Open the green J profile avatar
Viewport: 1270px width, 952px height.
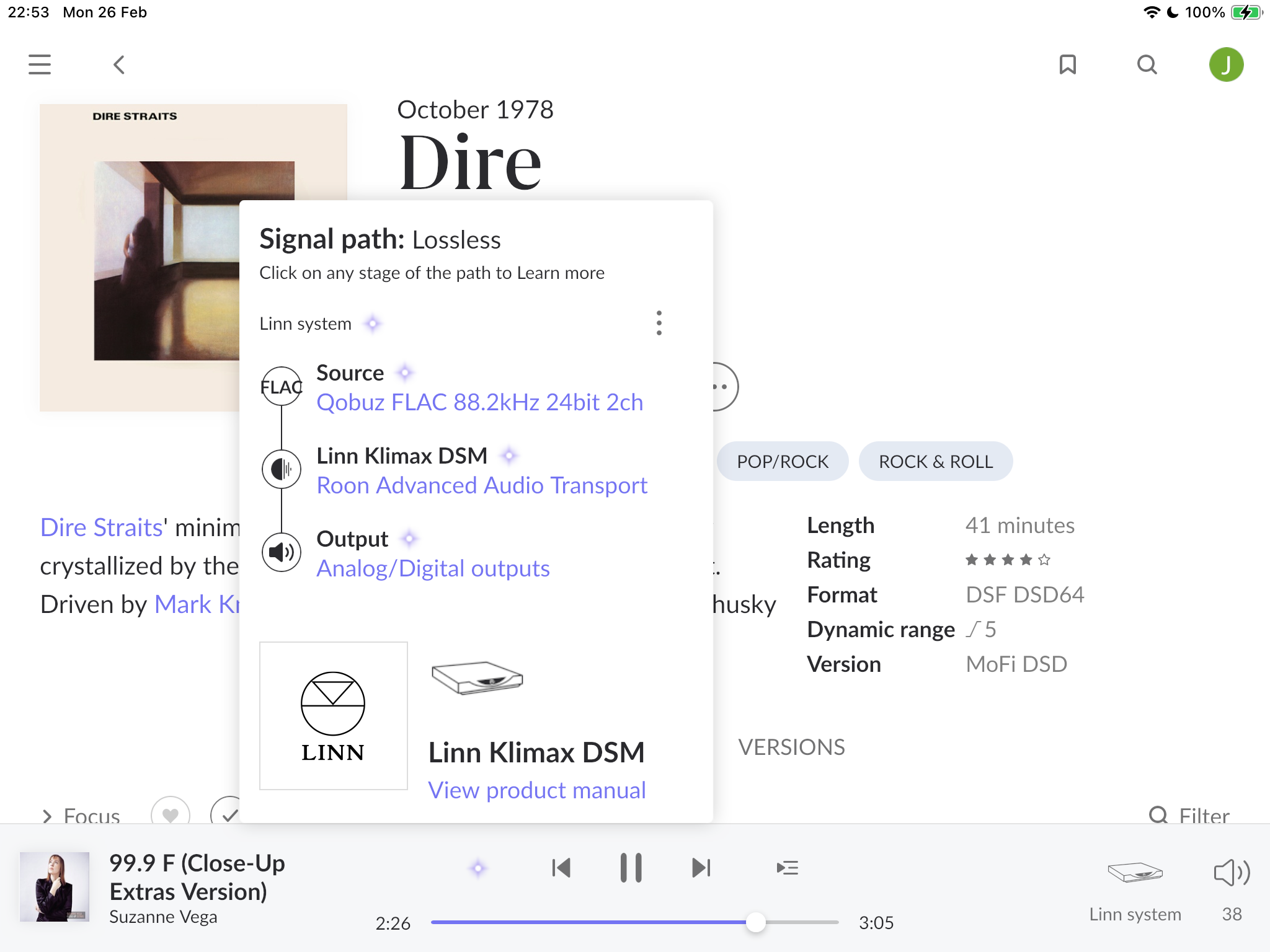(1226, 64)
